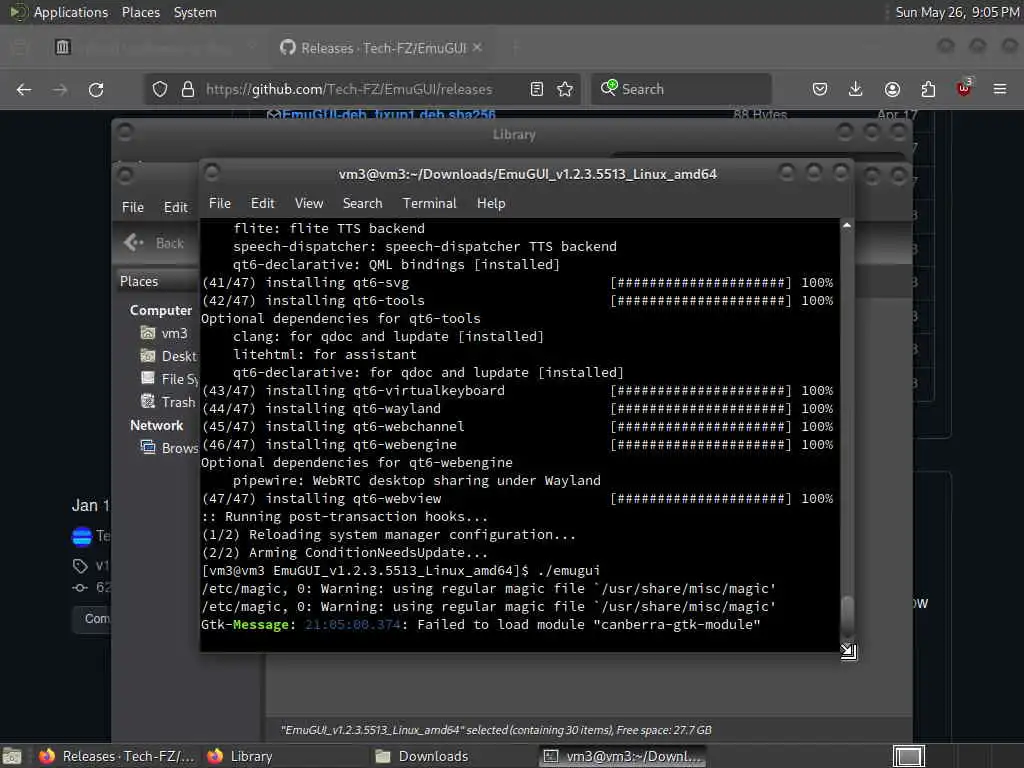
Task: Toggle reader view in address bar
Action: 537,89
